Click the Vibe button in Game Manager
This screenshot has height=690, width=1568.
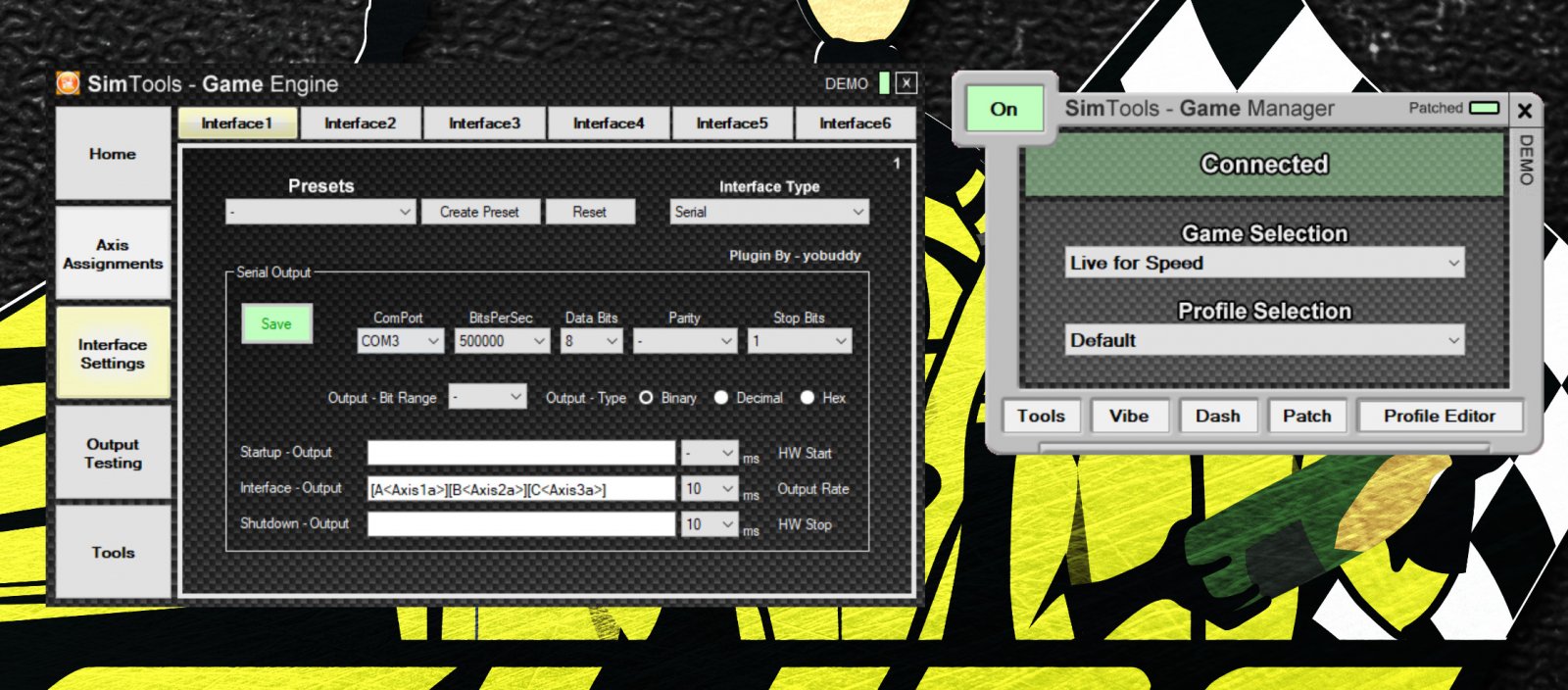click(1128, 416)
